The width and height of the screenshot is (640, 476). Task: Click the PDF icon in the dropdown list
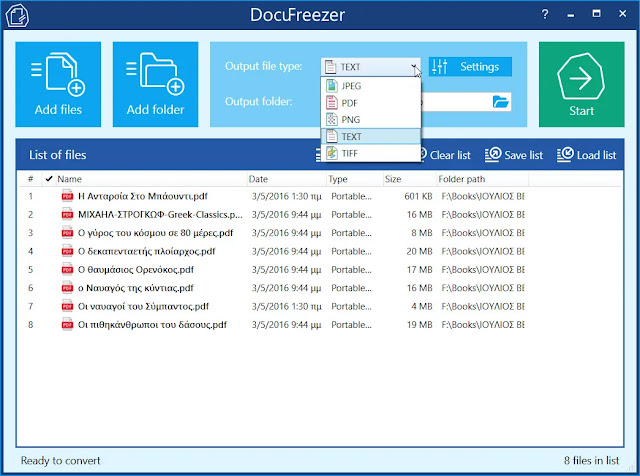(332, 103)
